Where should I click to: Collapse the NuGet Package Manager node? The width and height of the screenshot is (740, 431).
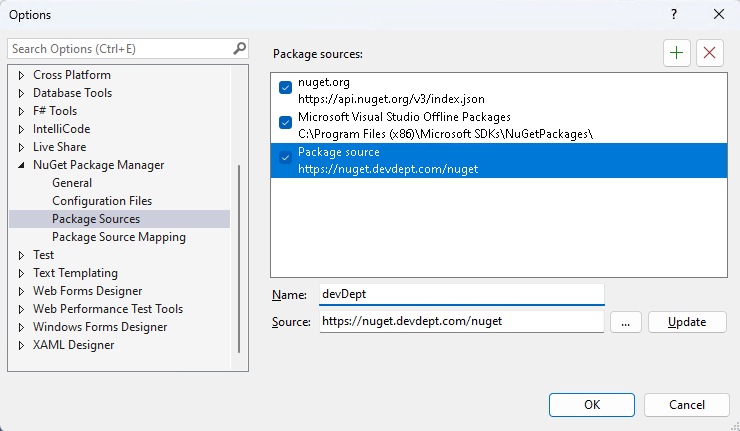pos(22,165)
